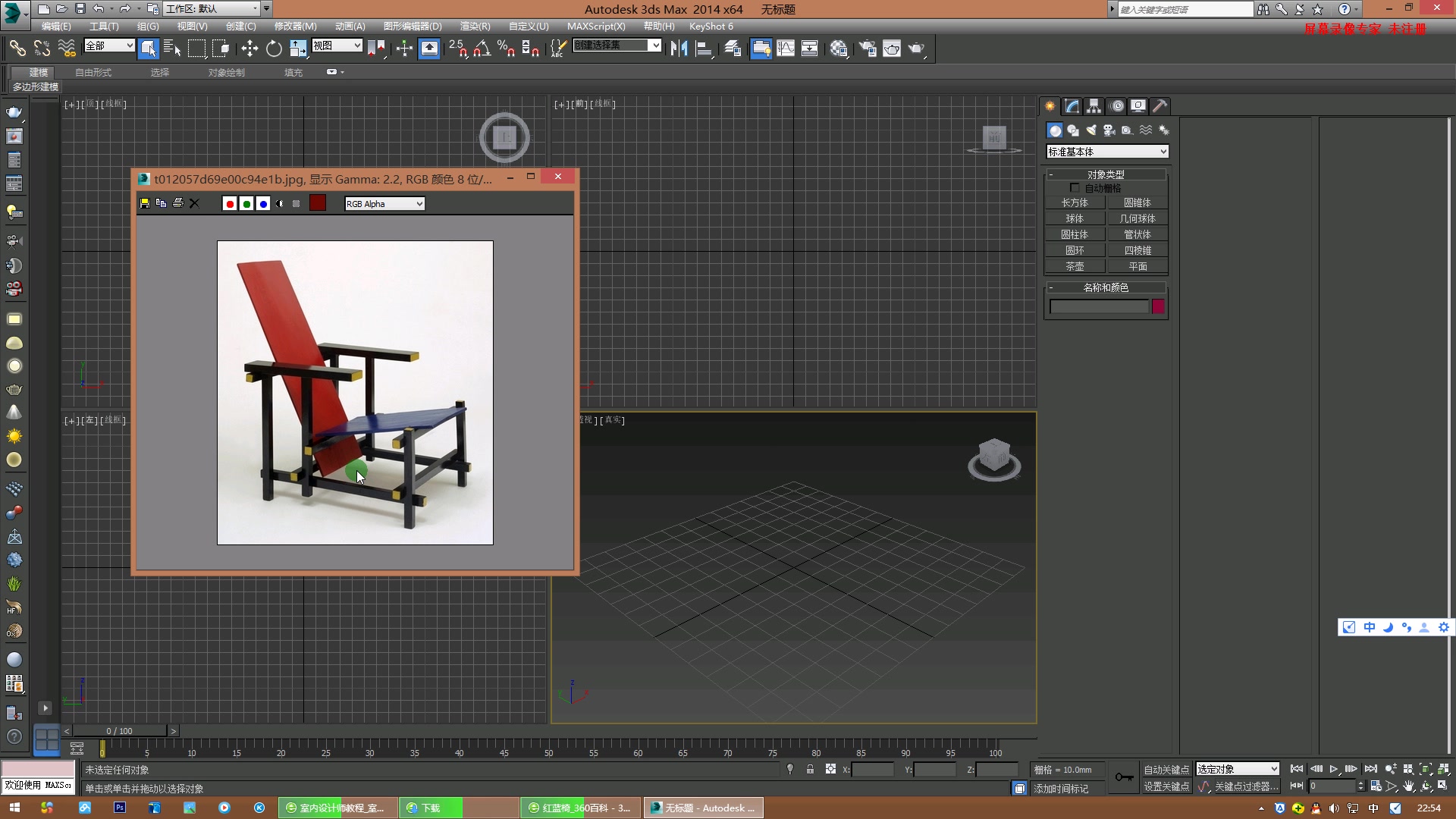Open the selection filter dropdown 全部
Image resolution: width=1456 pixels, height=819 pixels.
(109, 45)
